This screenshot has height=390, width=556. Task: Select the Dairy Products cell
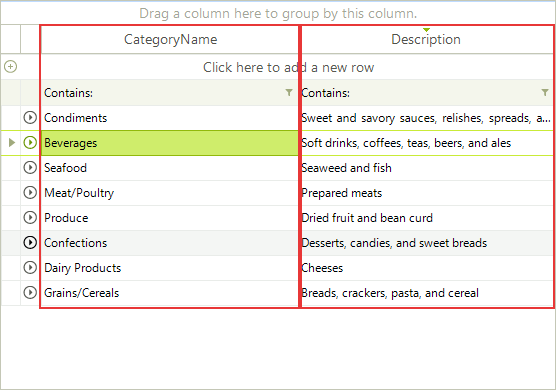coord(170,268)
